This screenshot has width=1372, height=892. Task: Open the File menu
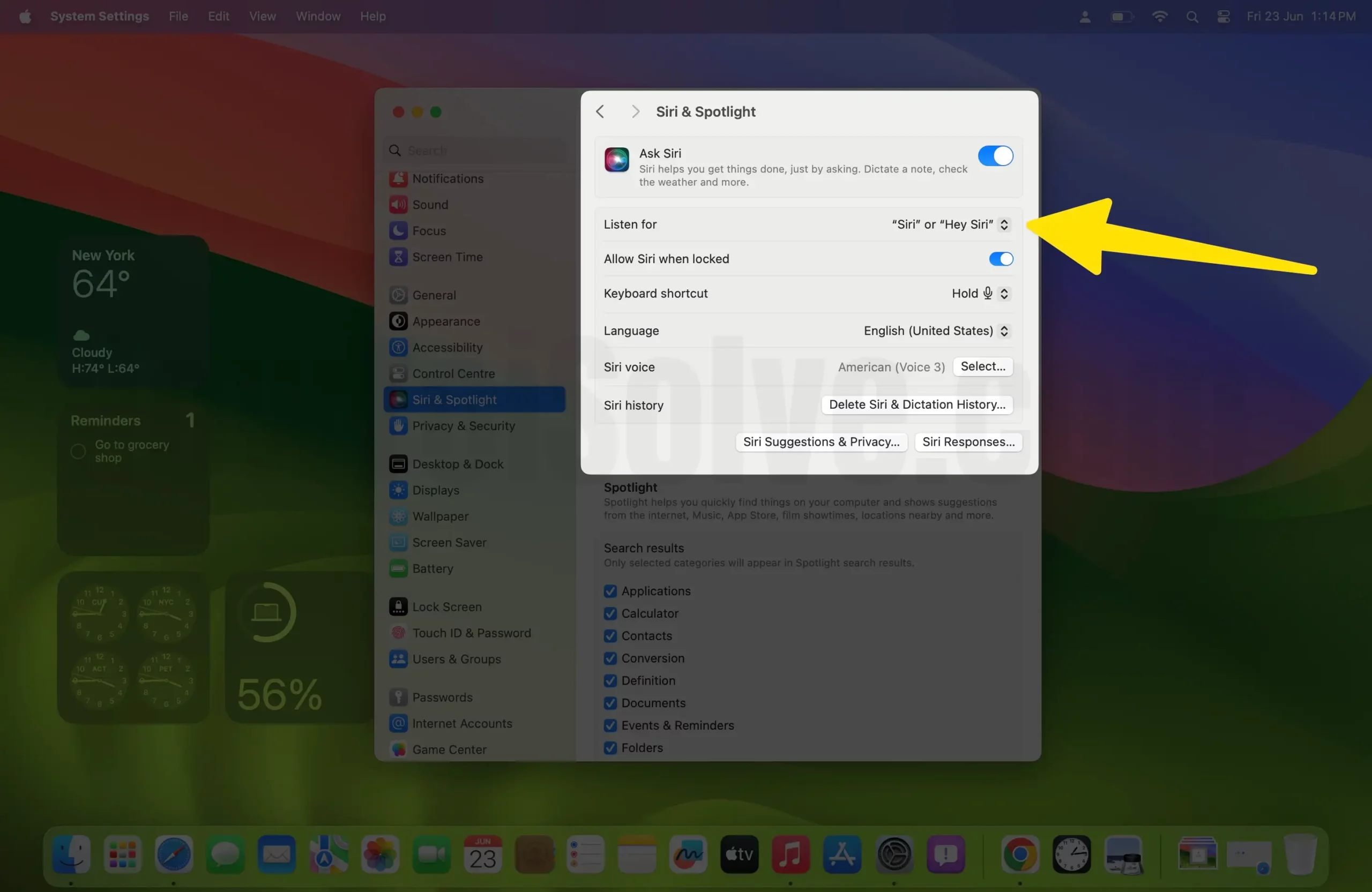(178, 16)
